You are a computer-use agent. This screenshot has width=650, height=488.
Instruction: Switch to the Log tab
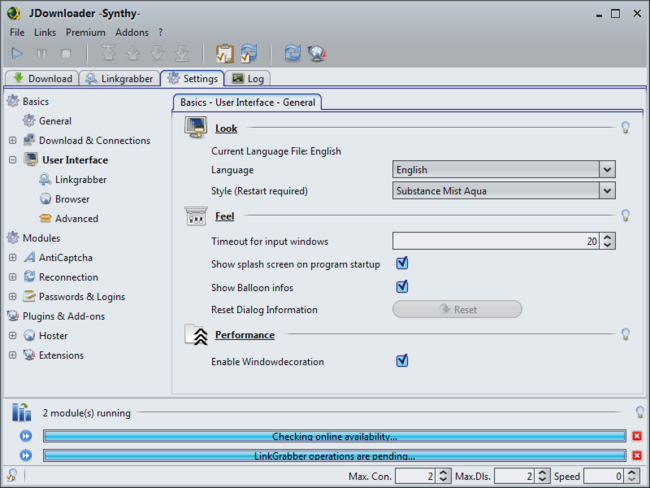point(248,78)
